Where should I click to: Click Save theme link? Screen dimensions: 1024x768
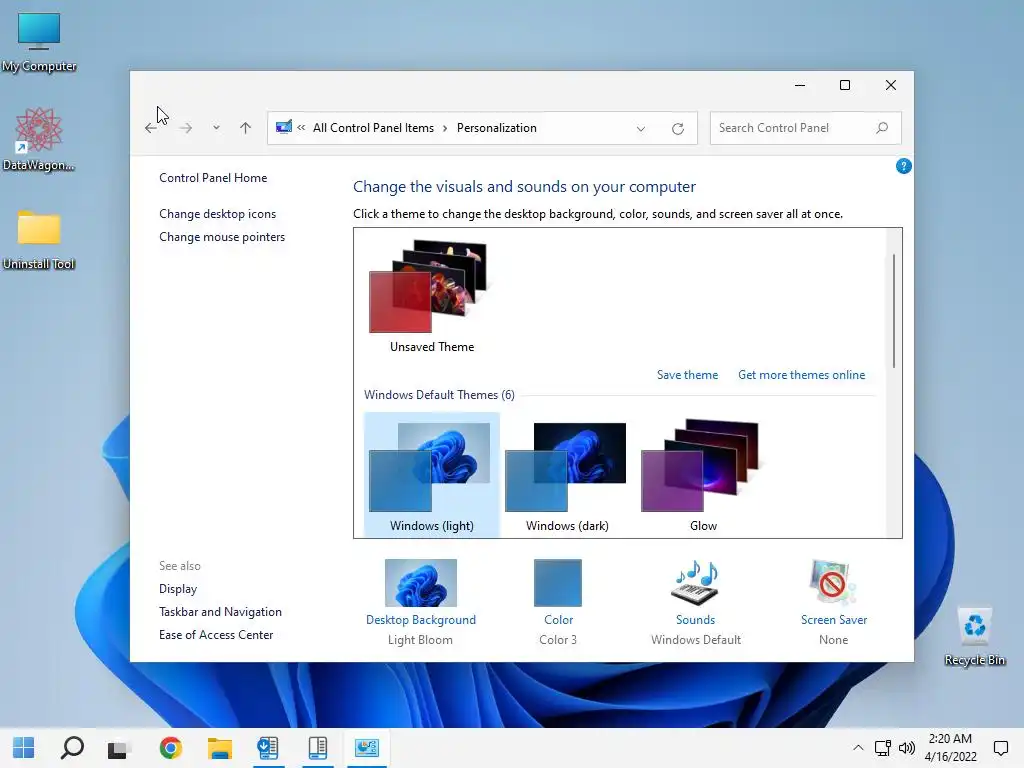687,375
